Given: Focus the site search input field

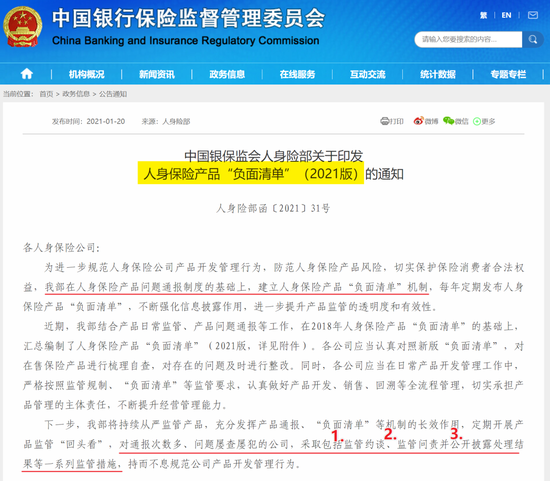Looking at the screenshot, I should (468, 39).
